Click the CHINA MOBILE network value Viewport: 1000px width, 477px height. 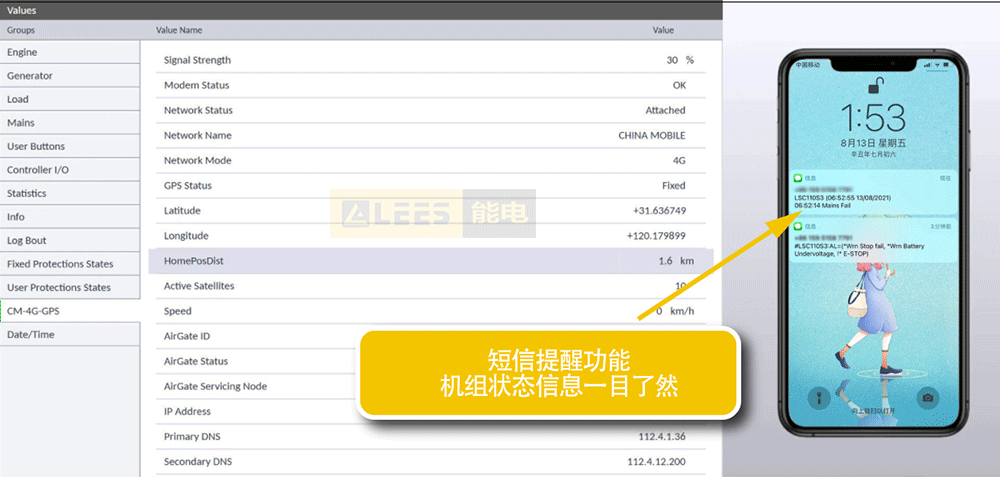point(652,135)
